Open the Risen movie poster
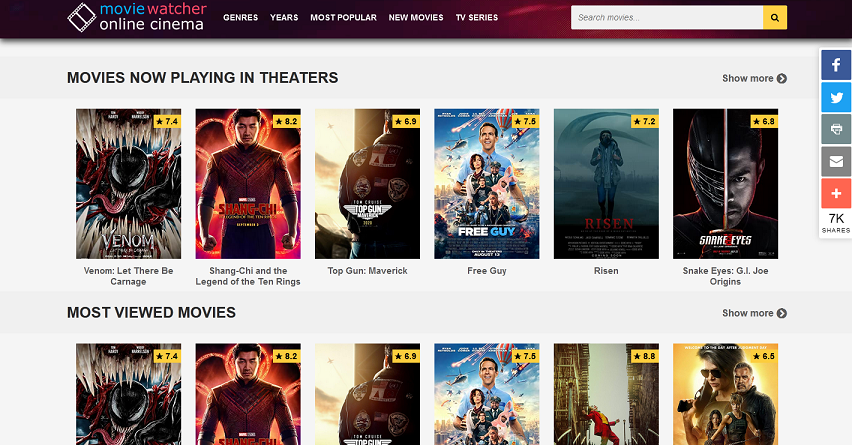852x445 pixels. coord(606,184)
